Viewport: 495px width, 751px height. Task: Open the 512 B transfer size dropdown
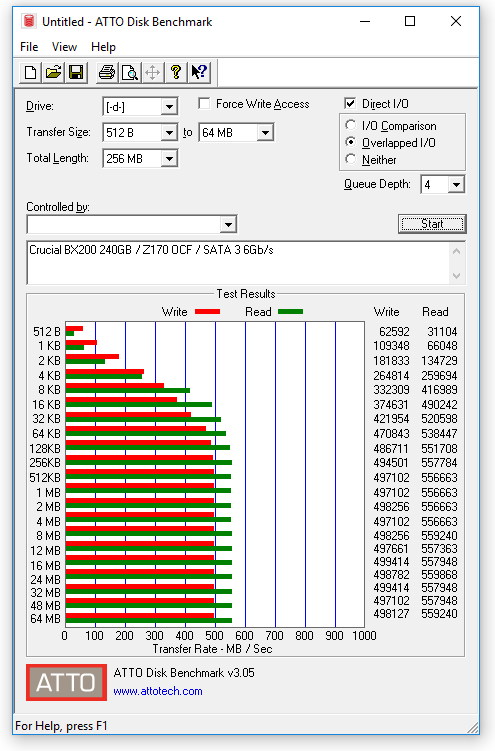[x=169, y=133]
